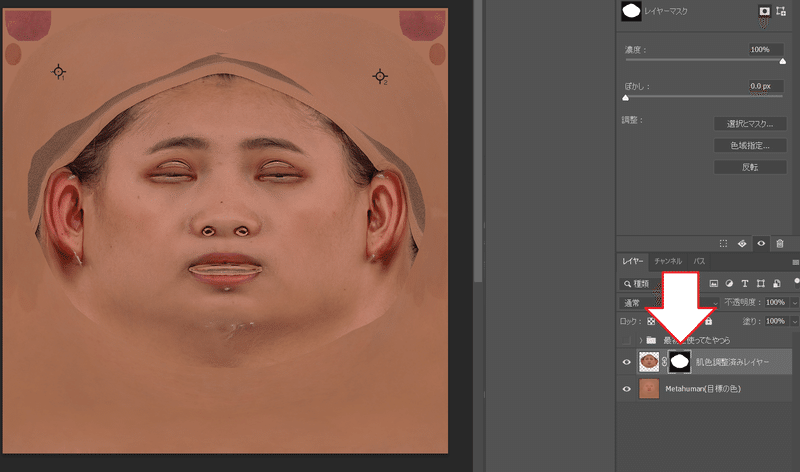Click the add vector mask icon
The height and width of the screenshot is (472, 800).
click(781, 11)
